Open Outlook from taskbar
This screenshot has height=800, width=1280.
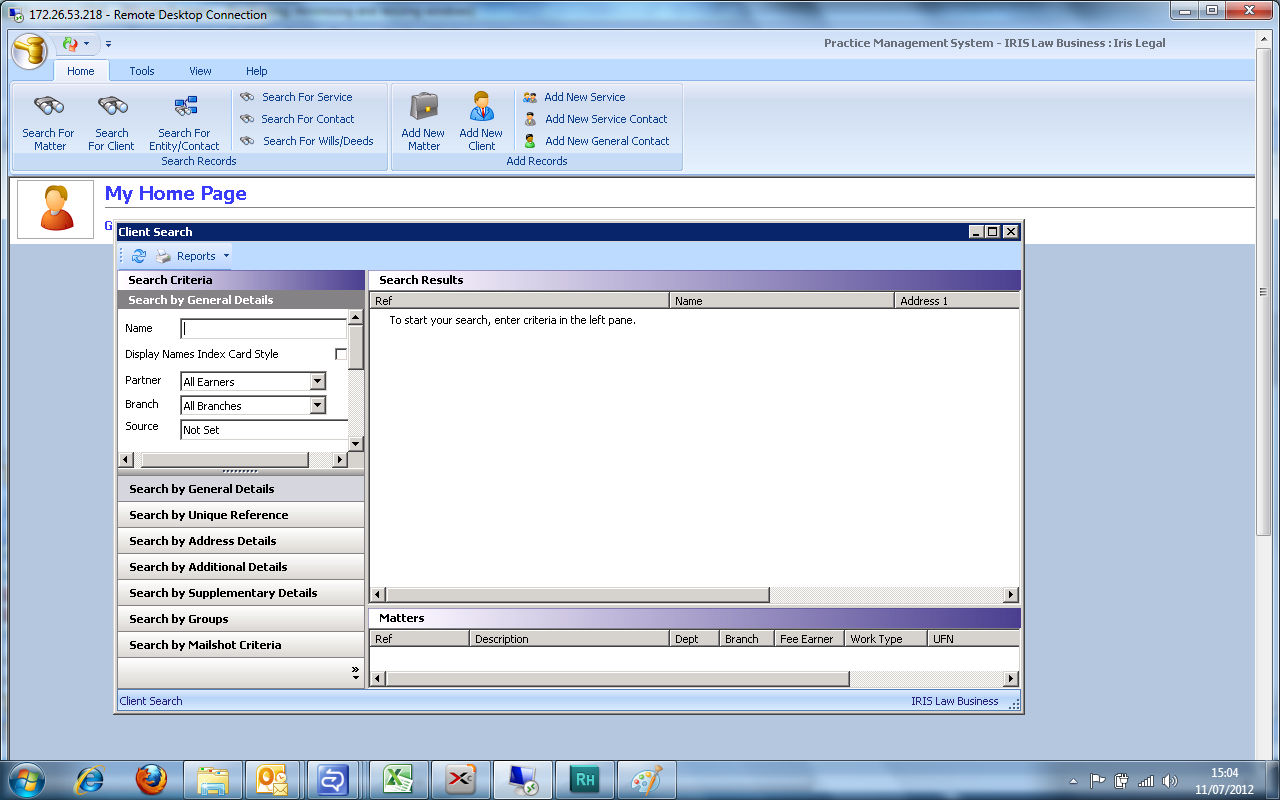272,779
